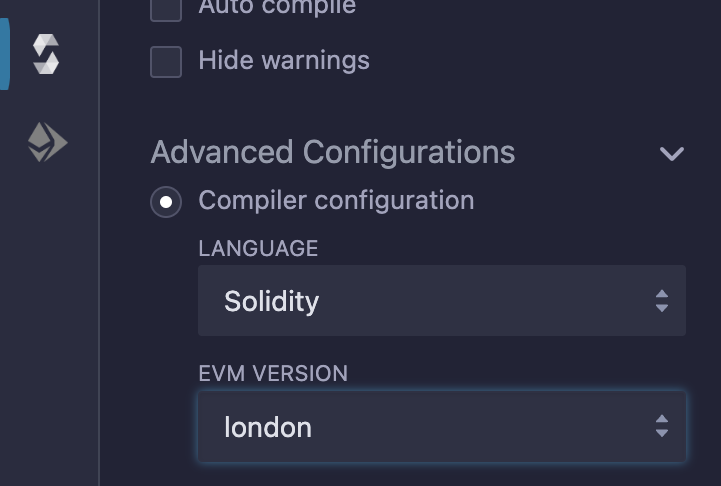Click the blue active-plugin indicator bar
This screenshot has width=721, height=486.
(x=4, y=55)
